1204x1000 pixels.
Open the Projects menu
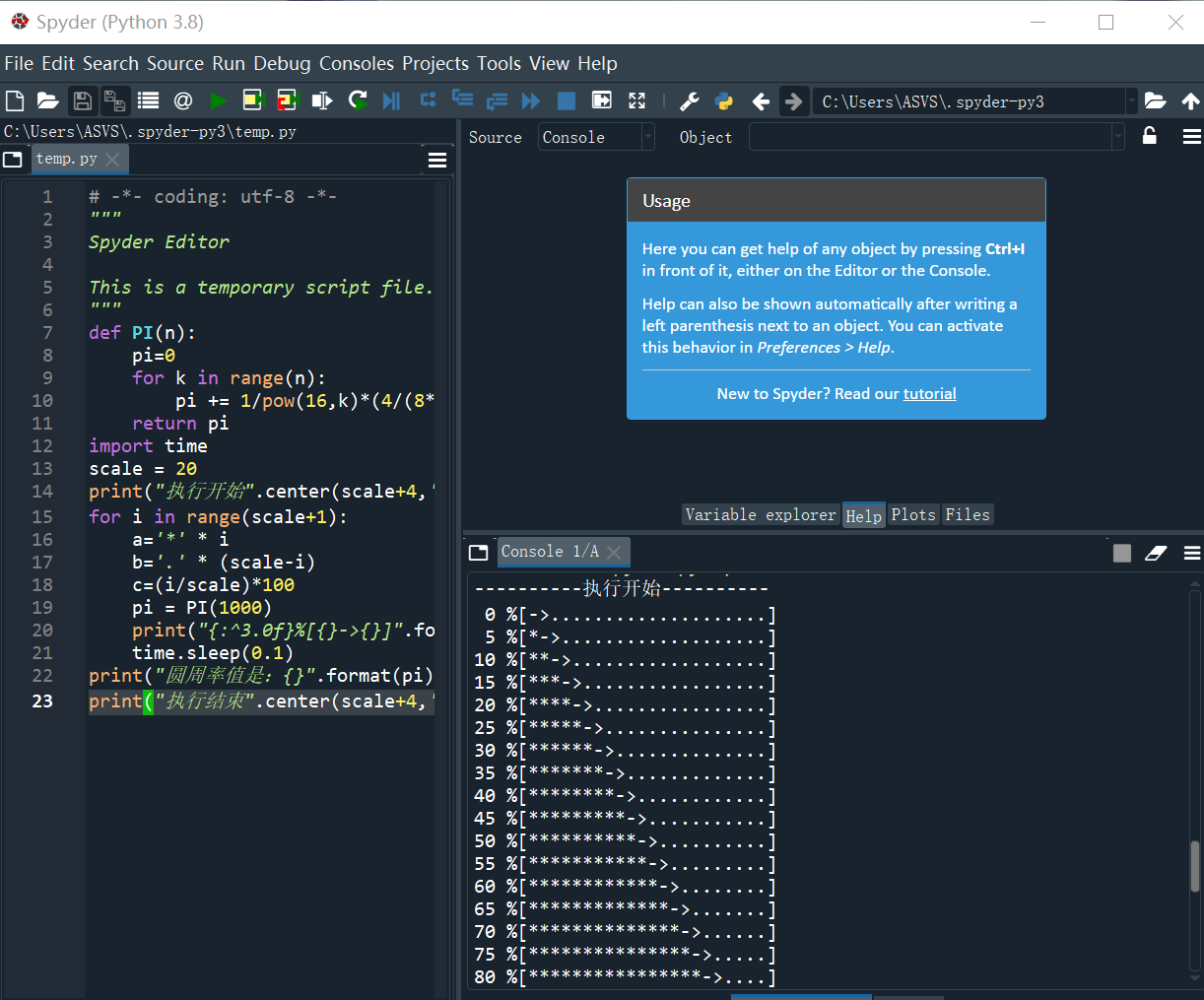435,63
